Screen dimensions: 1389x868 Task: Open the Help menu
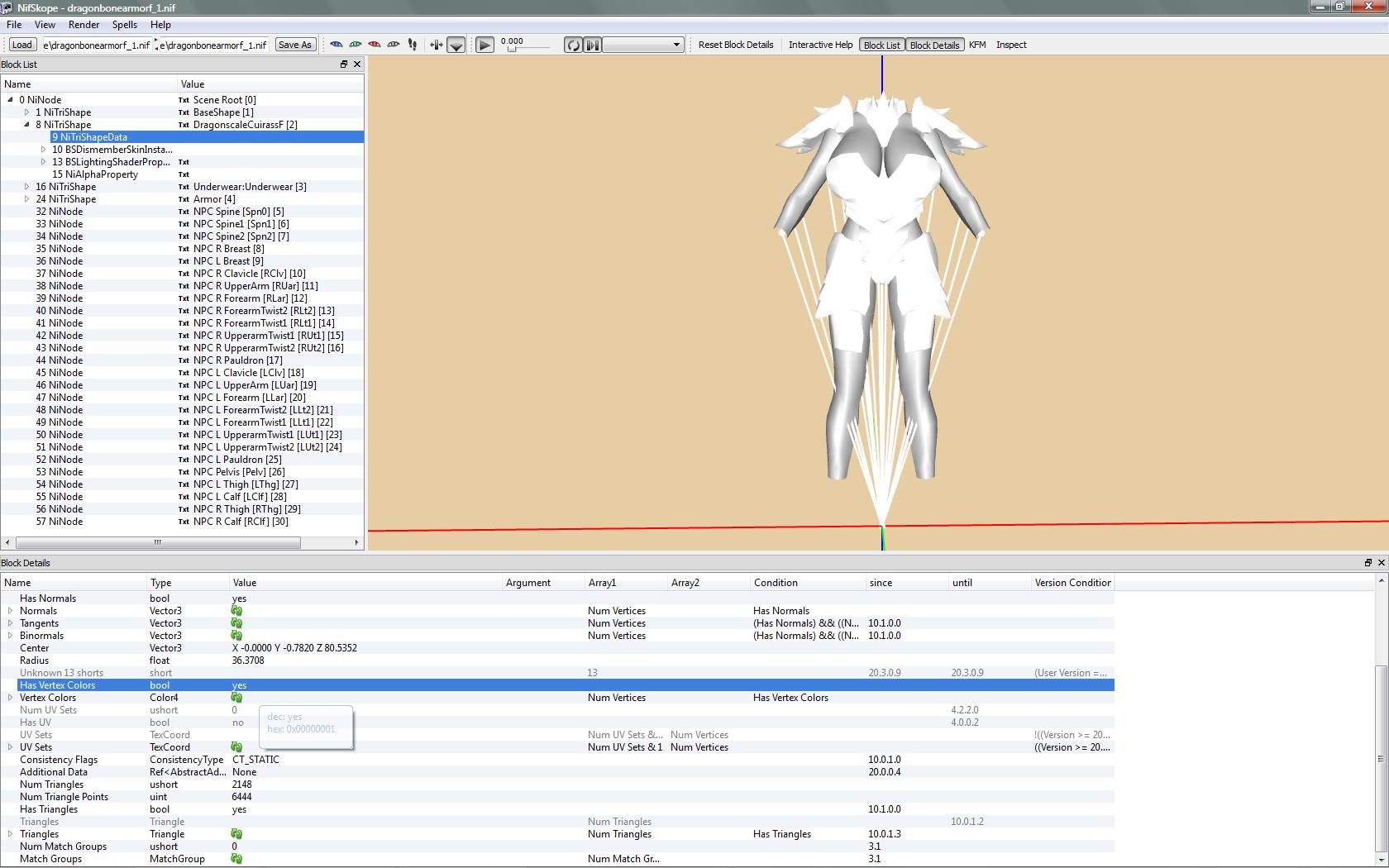click(x=161, y=25)
